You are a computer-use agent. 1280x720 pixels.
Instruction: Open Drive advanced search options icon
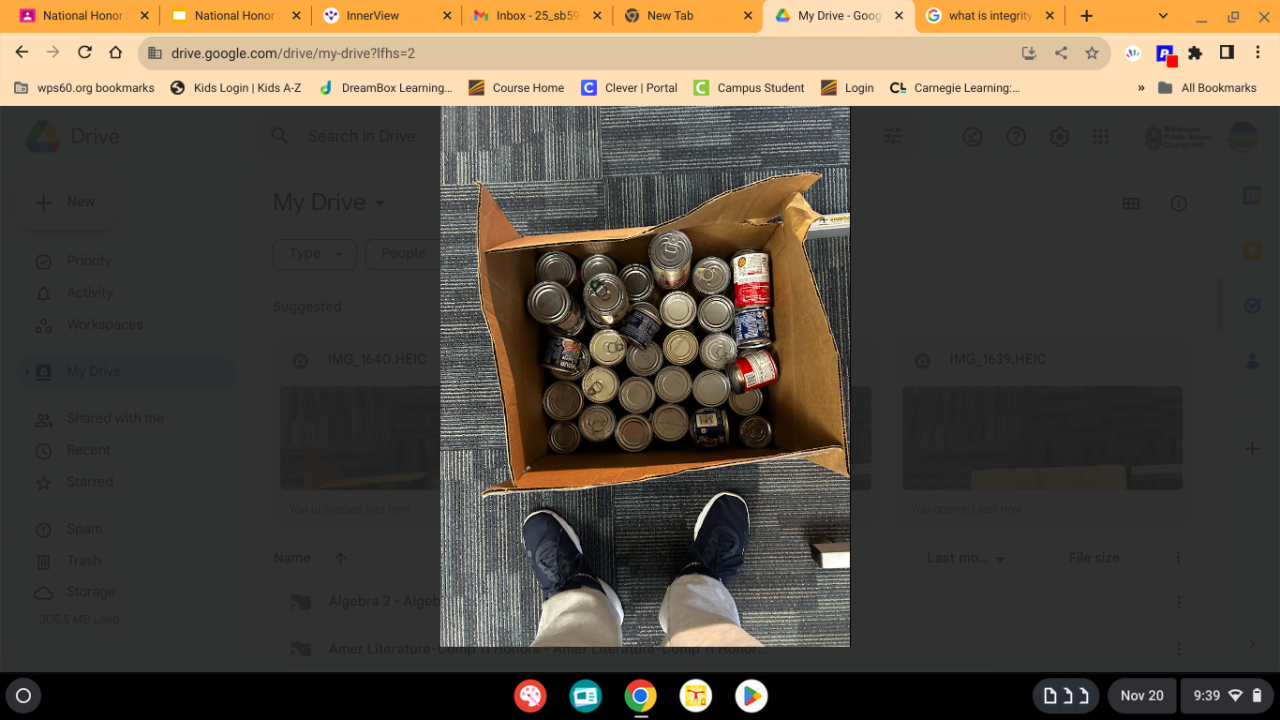coord(893,136)
